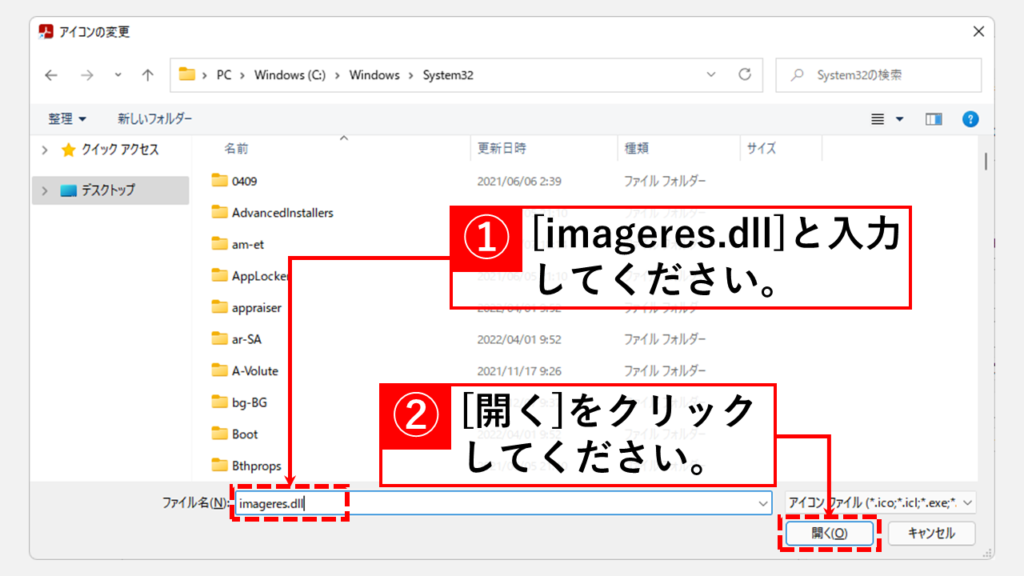This screenshot has height=576, width=1024.
Task: Click the up-one-level arrow
Action: point(148,75)
